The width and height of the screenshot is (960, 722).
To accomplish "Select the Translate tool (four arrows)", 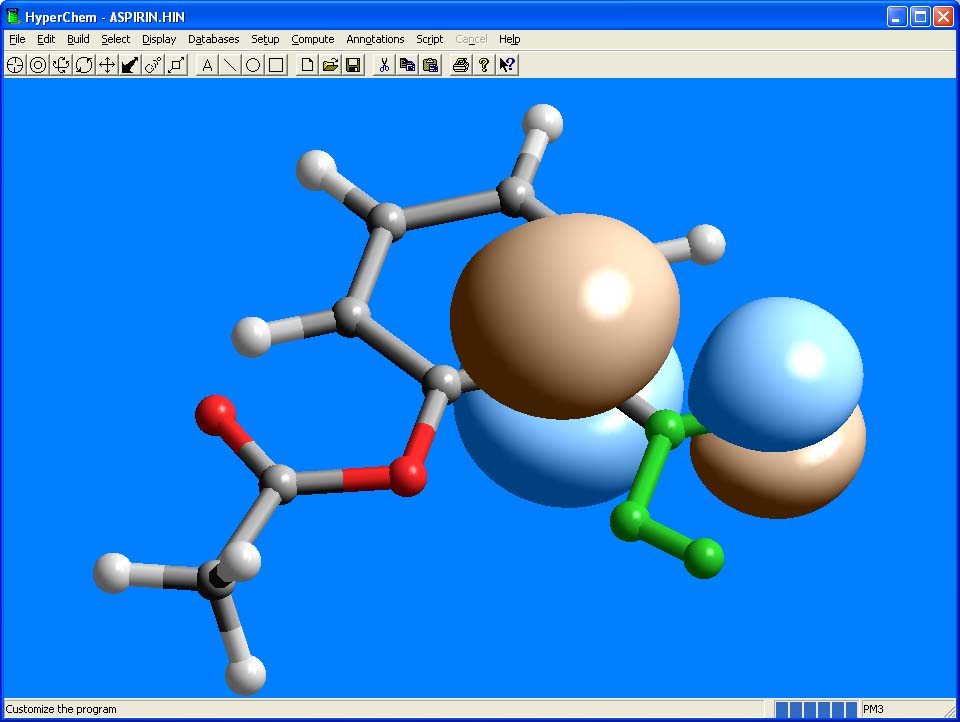I will click(x=107, y=65).
